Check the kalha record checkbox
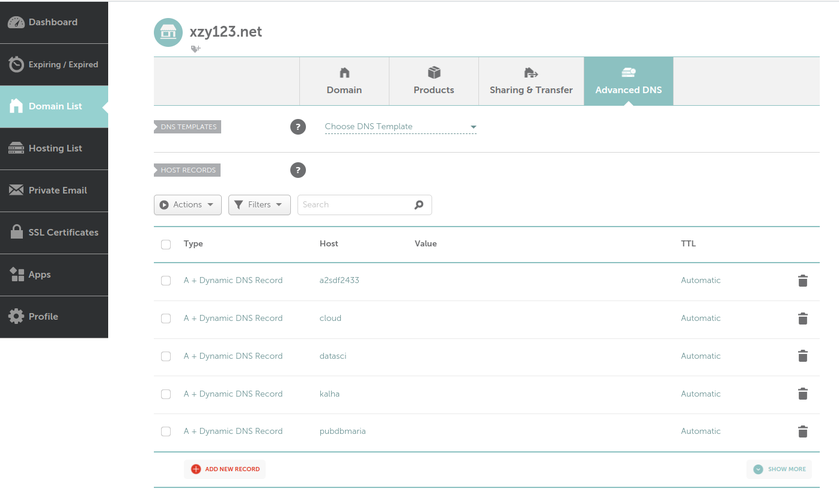Viewport: 839px width, 497px height. click(166, 394)
